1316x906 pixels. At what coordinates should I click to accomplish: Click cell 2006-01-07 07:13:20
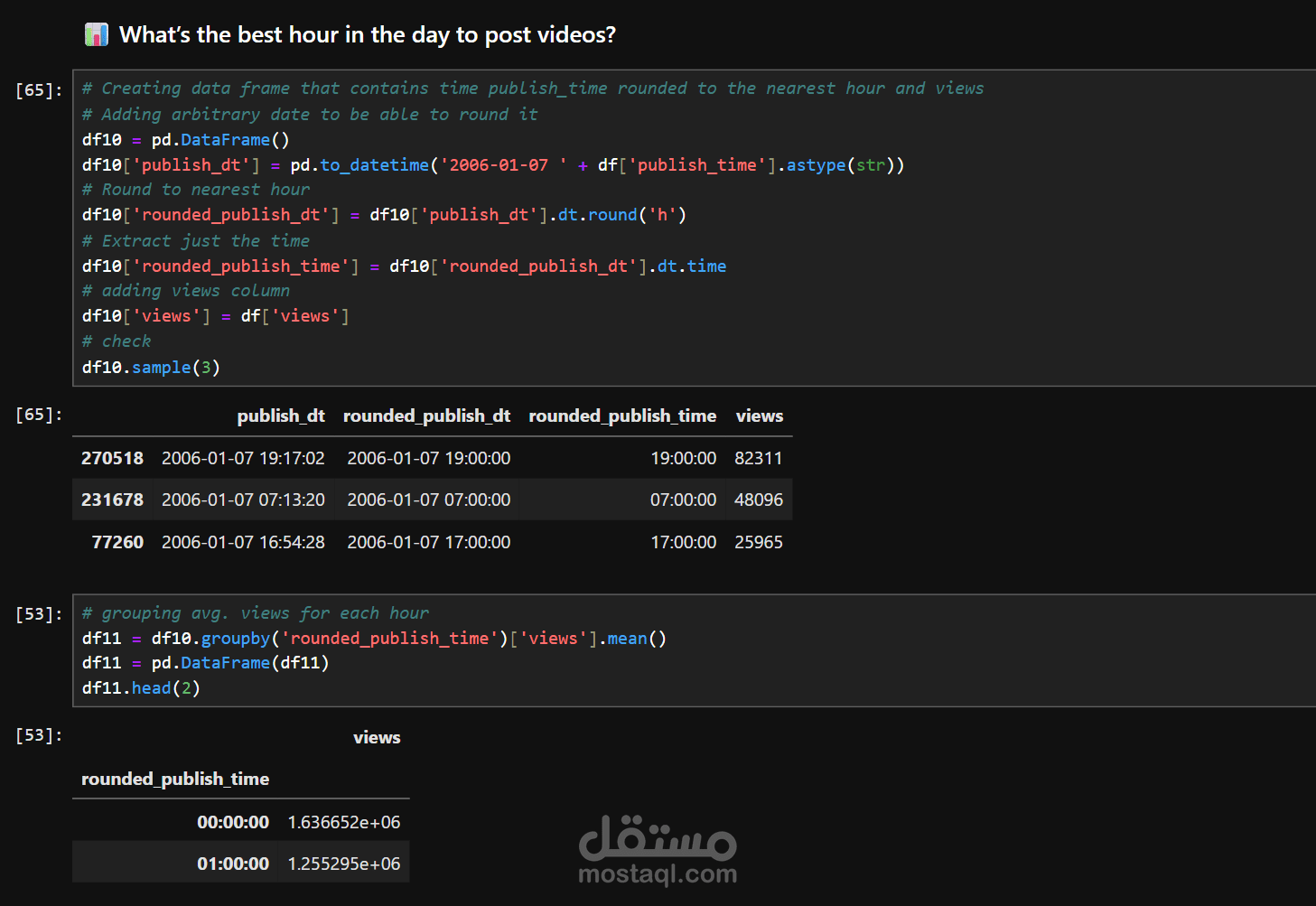243,500
